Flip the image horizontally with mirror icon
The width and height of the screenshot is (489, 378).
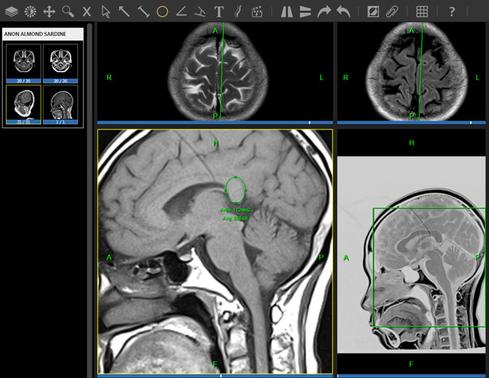pyautogui.click(x=286, y=12)
